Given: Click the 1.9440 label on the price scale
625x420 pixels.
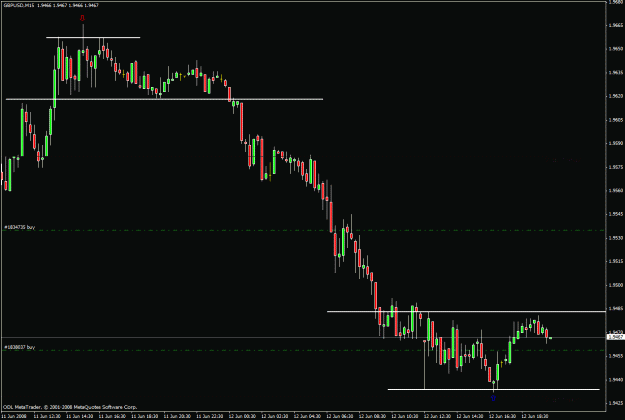Looking at the screenshot, I should click(616, 379).
